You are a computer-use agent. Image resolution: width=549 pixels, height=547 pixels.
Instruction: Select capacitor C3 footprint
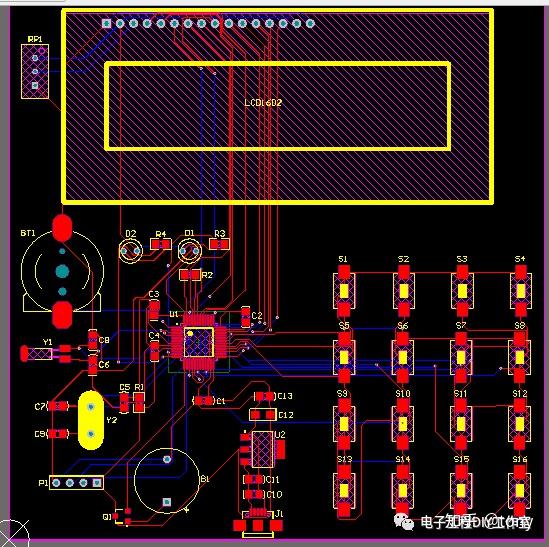click(x=154, y=311)
